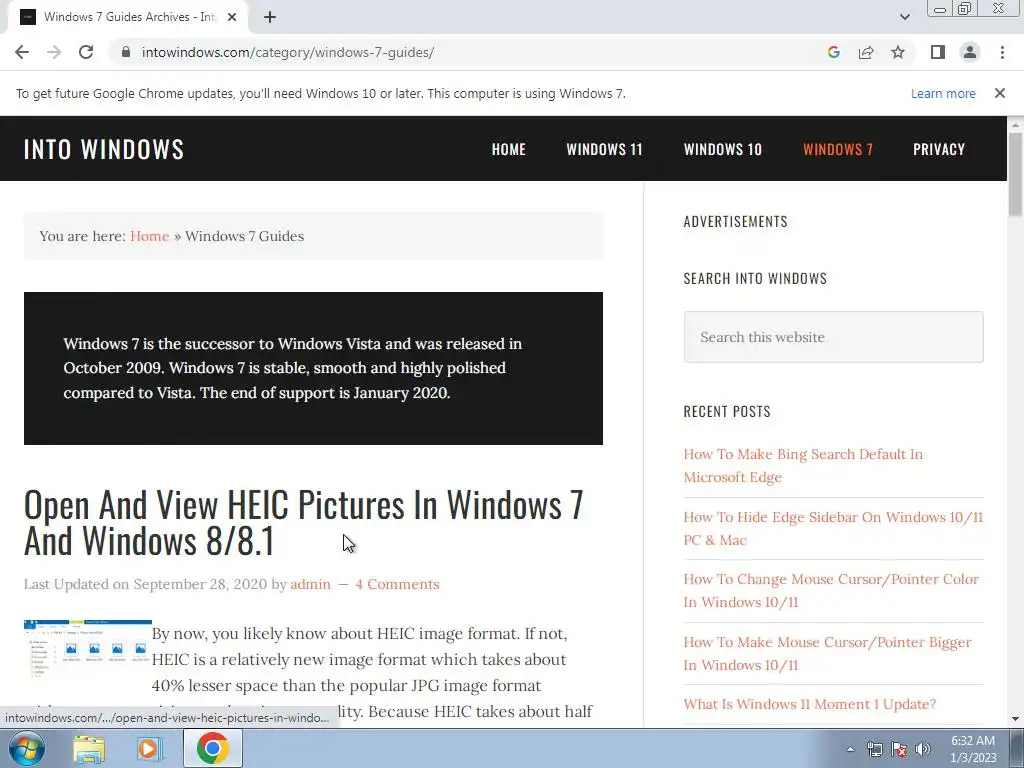Dismiss the Chrome update notification bar
The image size is (1024, 768).
(x=999, y=93)
